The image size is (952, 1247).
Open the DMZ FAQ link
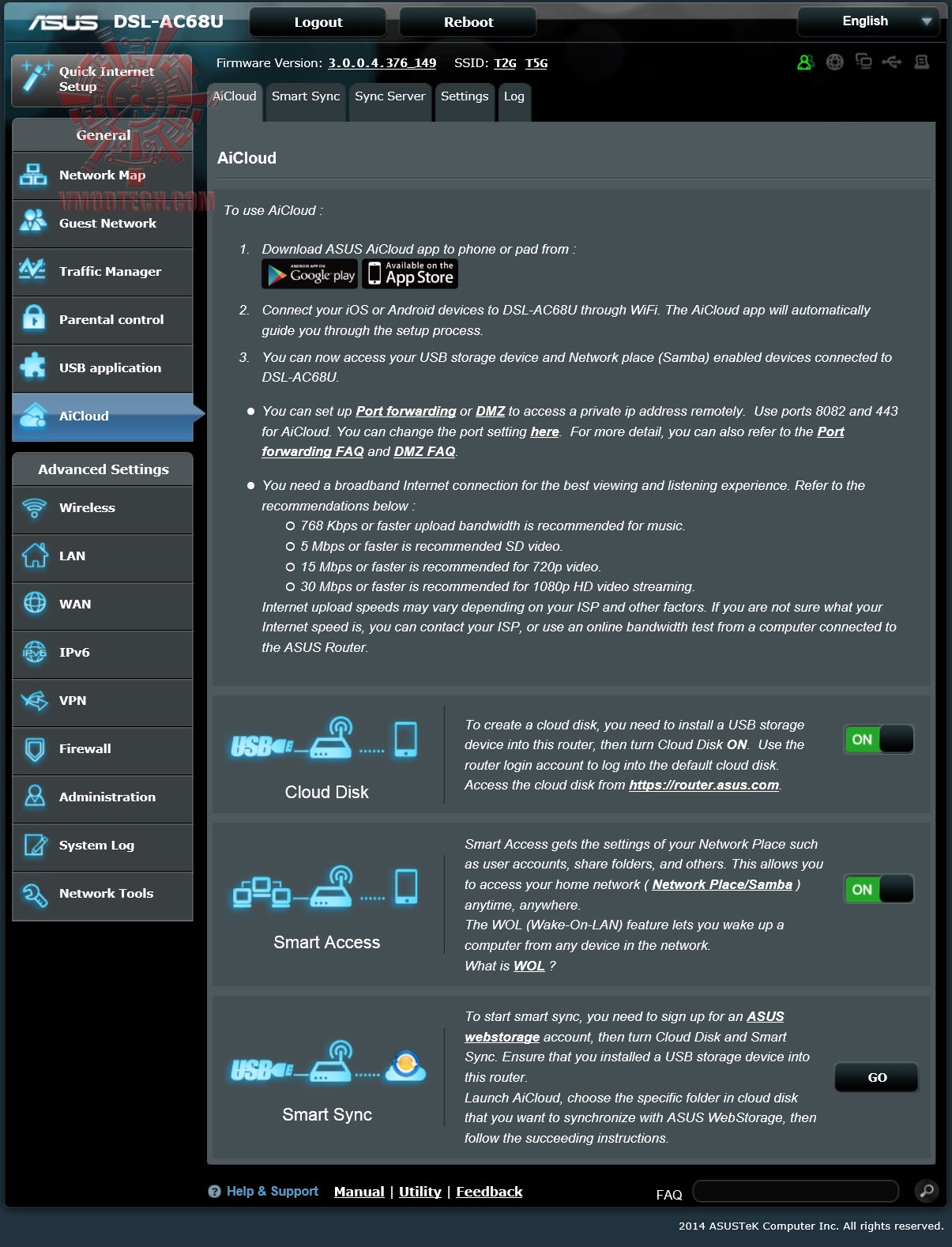coord(425,451)
